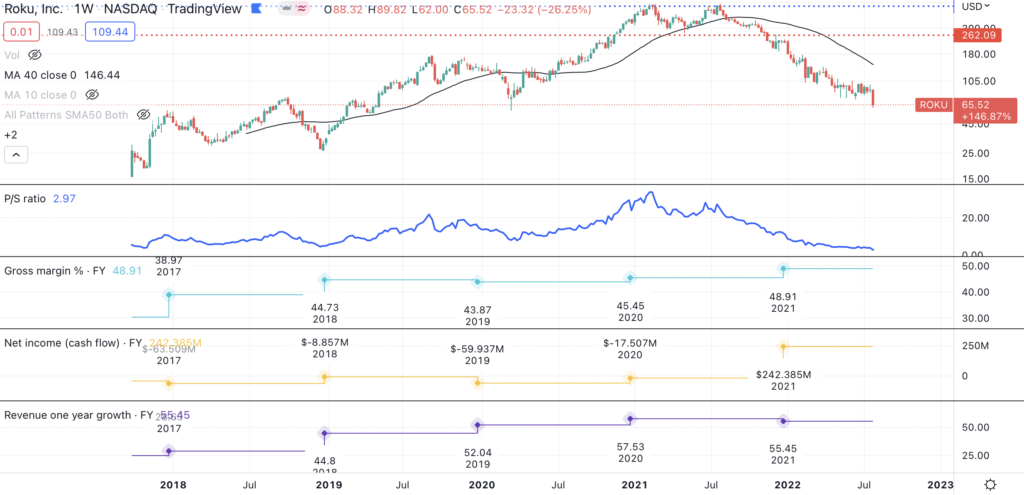The width and height of the screenshot is (1024, 495).
Task: Click the 2021 Gross margin data marker
Action: click(783, 268)
